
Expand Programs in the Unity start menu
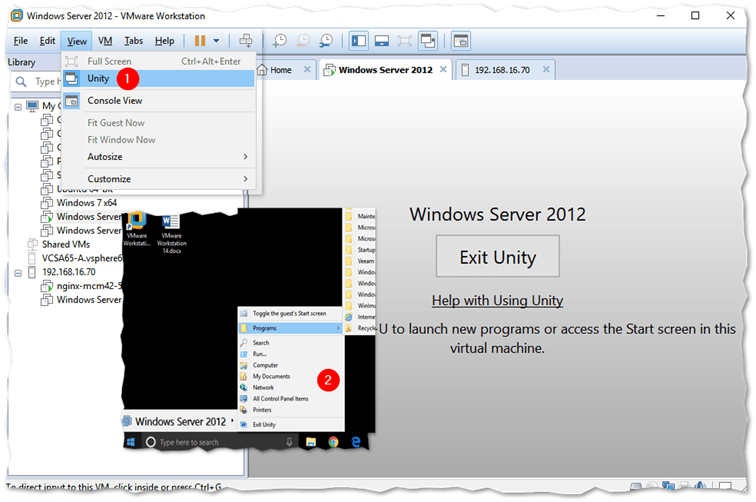coord(291,328)
